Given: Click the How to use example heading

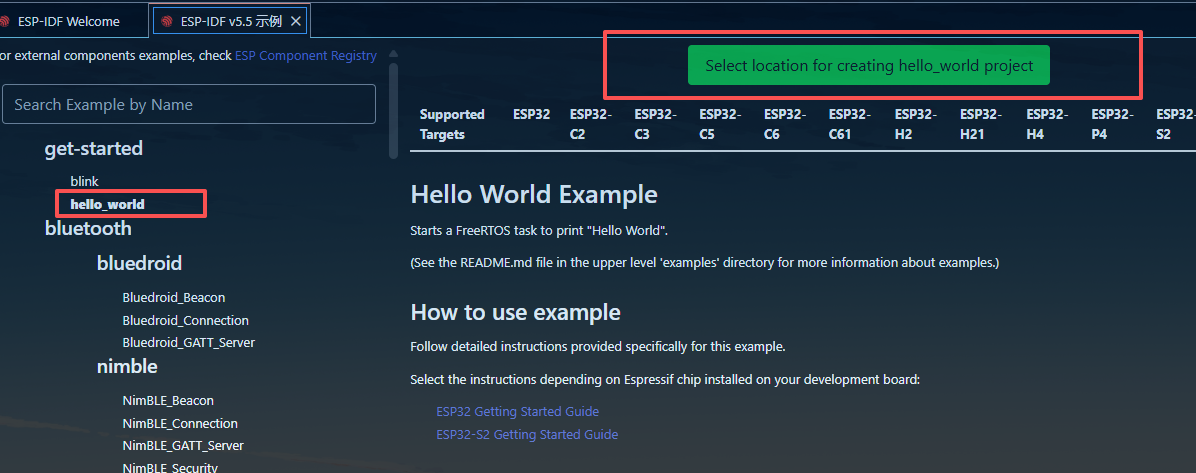Looking at the screenshot, I should 516,312.
